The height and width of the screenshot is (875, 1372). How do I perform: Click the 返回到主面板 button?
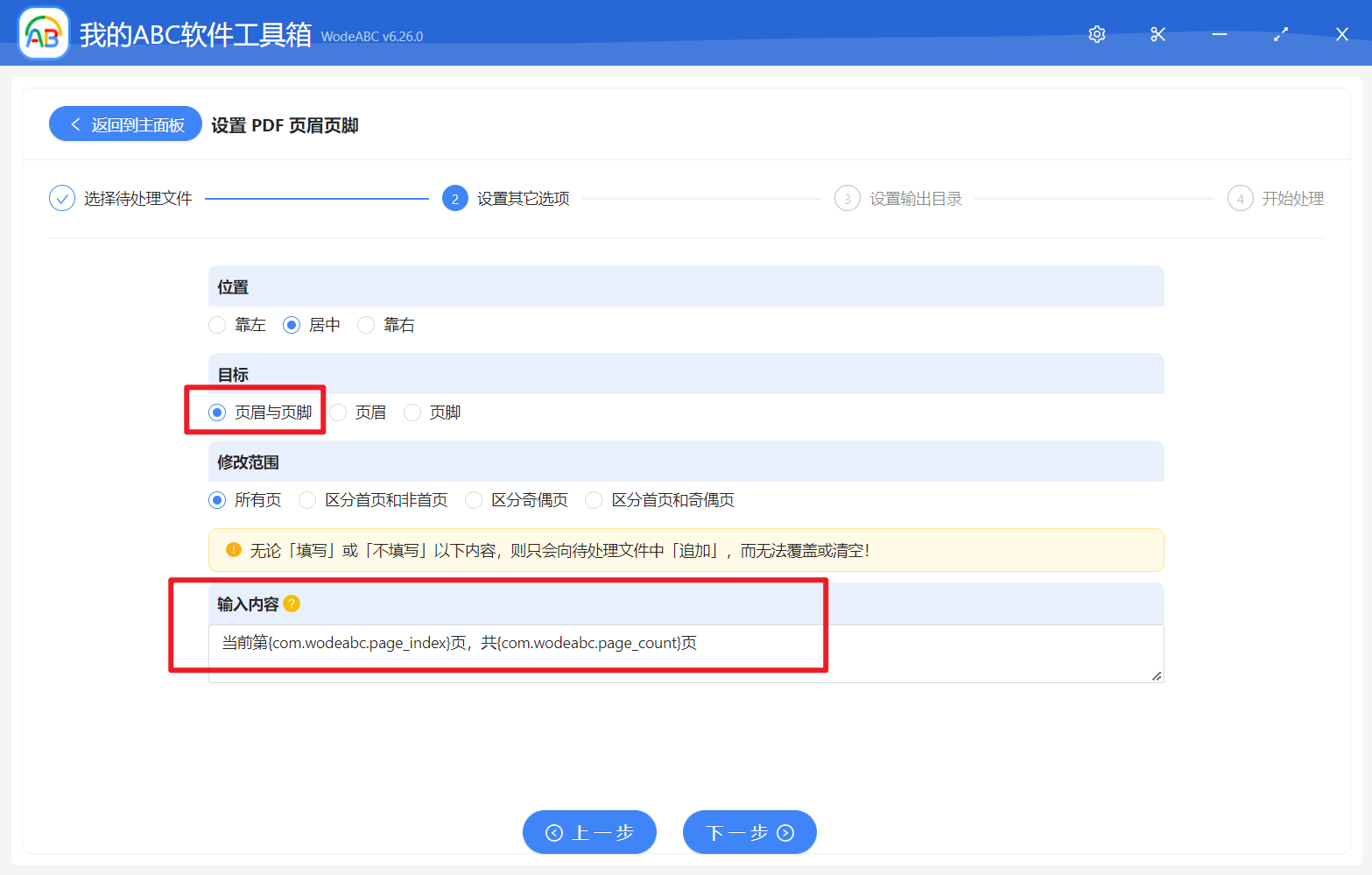click(x=125, y=123)
